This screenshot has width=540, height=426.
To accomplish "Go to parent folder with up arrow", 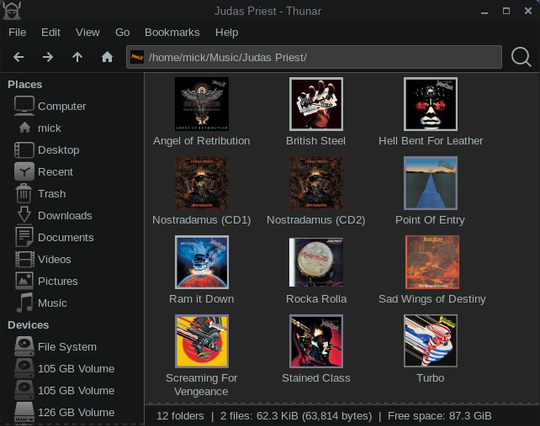I will (77, 57).
